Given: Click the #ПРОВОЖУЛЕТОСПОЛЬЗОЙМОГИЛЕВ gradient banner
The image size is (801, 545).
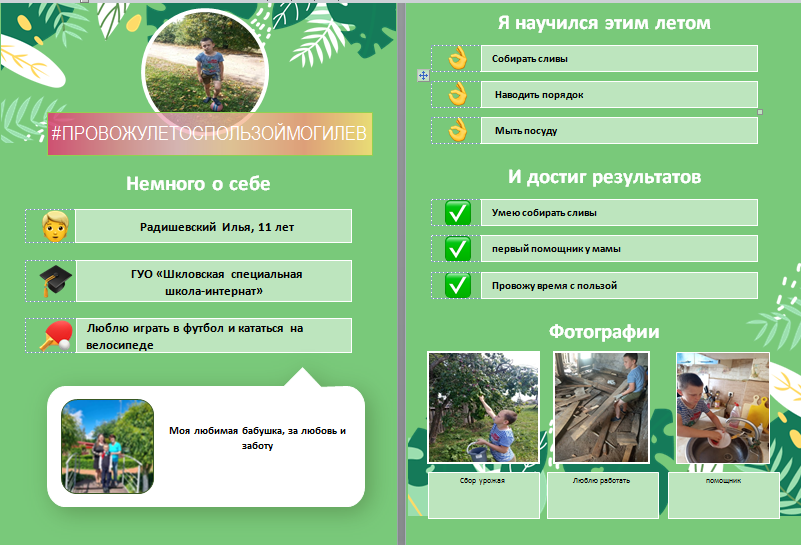Looking at the screenshot, I should 210,134.
